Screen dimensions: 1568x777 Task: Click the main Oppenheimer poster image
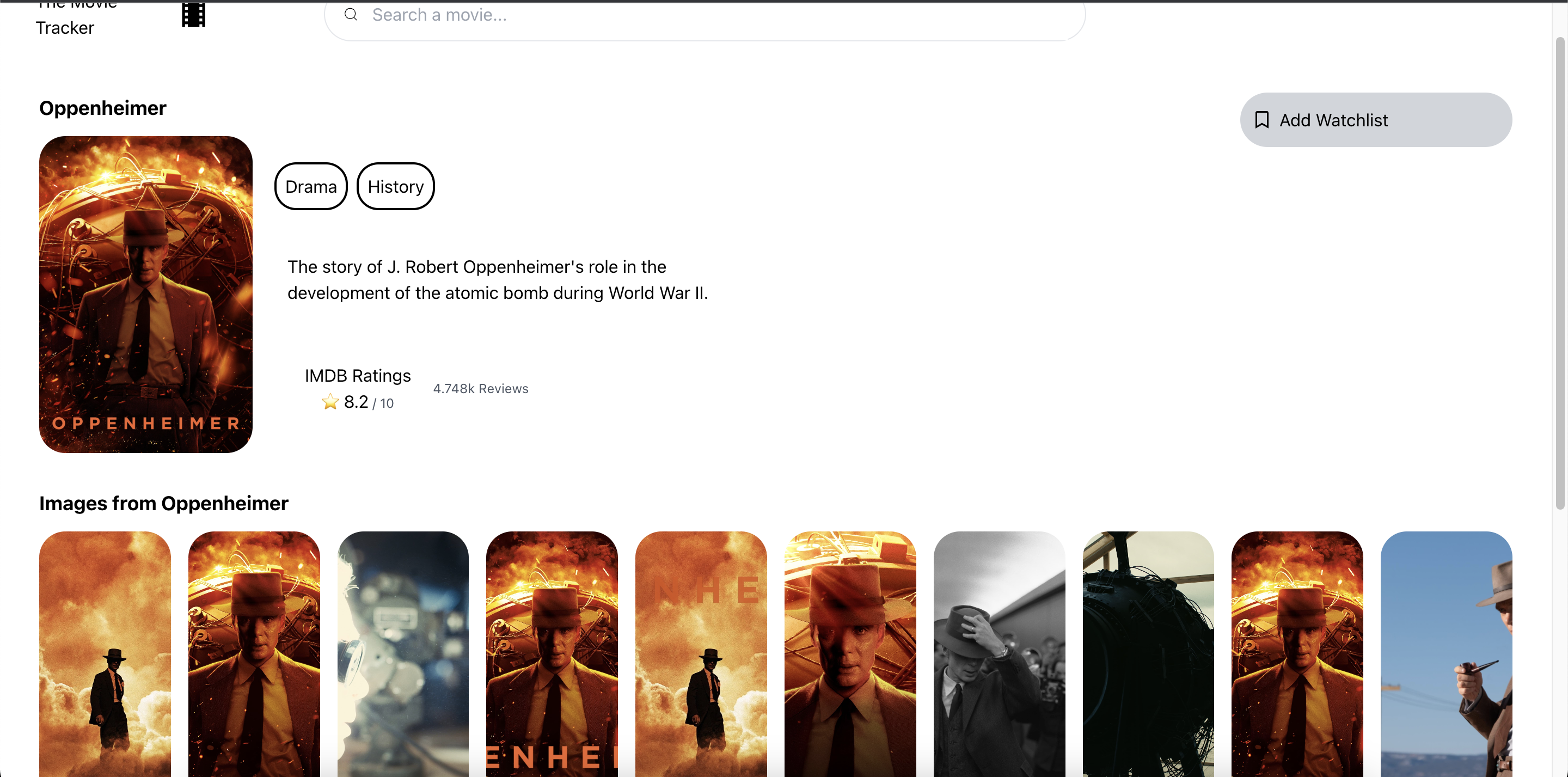146,294
